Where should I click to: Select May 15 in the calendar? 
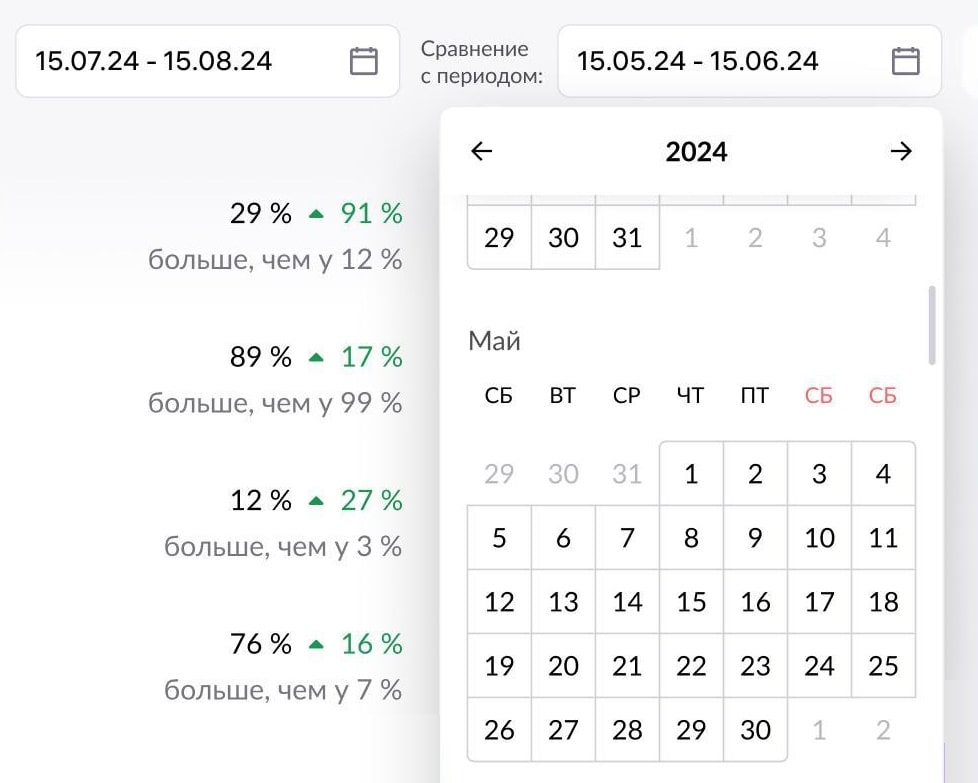(x=691, y=602)
